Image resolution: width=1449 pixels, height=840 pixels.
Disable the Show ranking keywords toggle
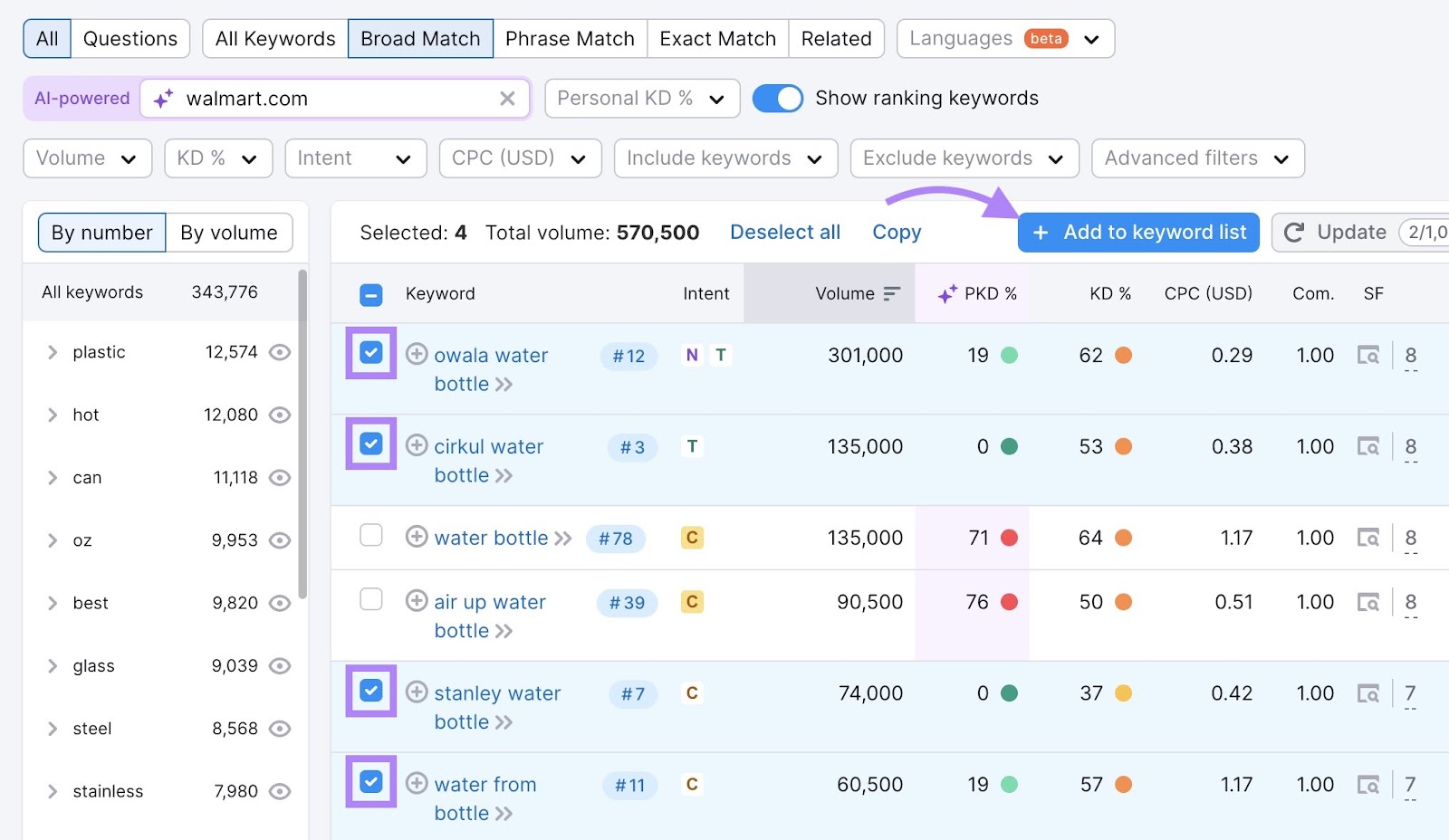coord(780,98)
